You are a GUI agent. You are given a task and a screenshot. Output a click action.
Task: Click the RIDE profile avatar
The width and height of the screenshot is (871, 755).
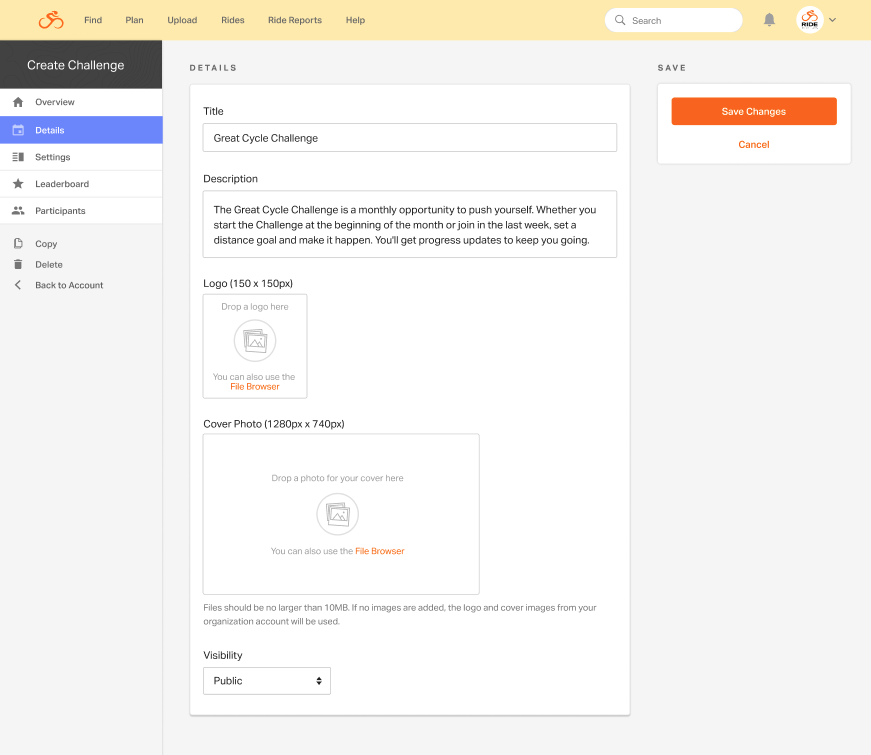(809, 20)
